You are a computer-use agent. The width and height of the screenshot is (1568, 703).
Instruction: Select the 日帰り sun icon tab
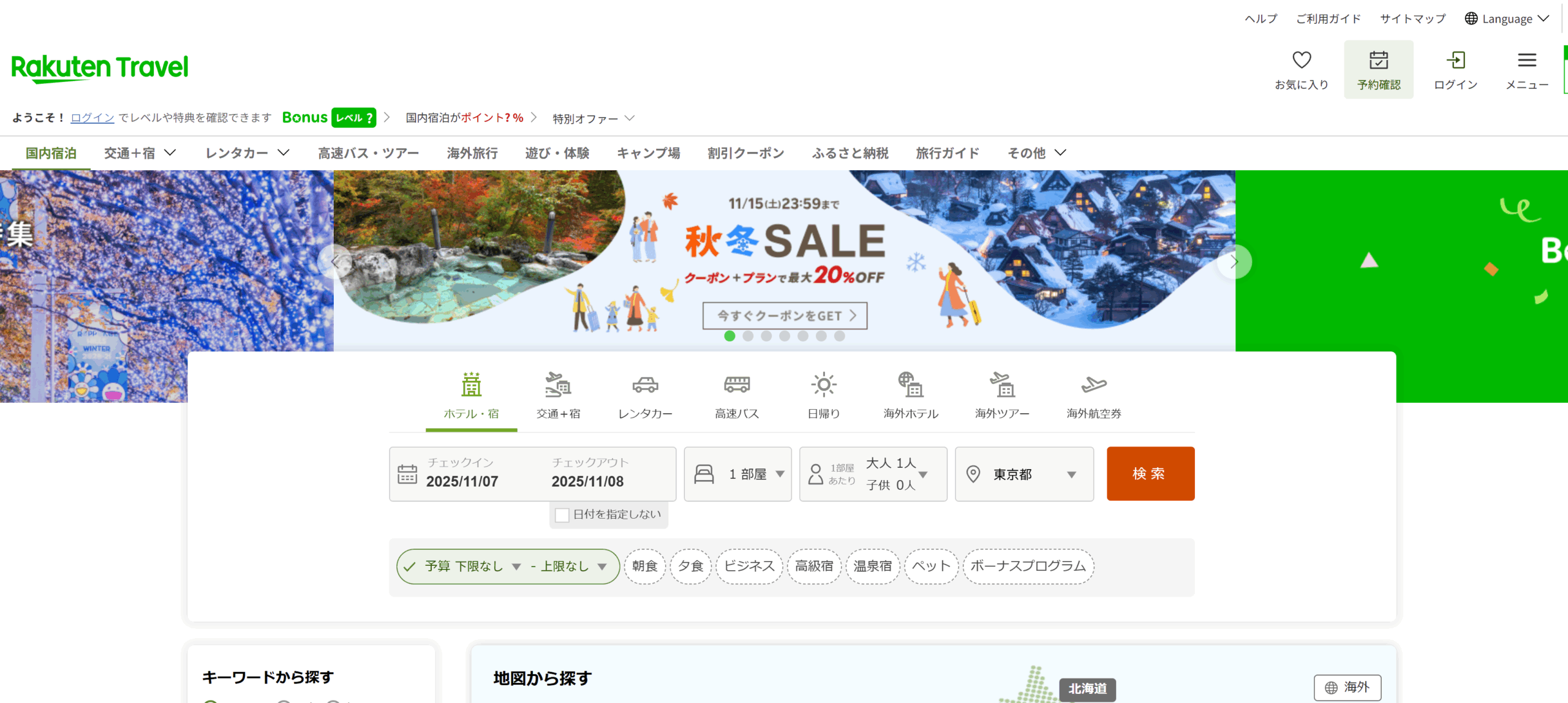[823, 385]
